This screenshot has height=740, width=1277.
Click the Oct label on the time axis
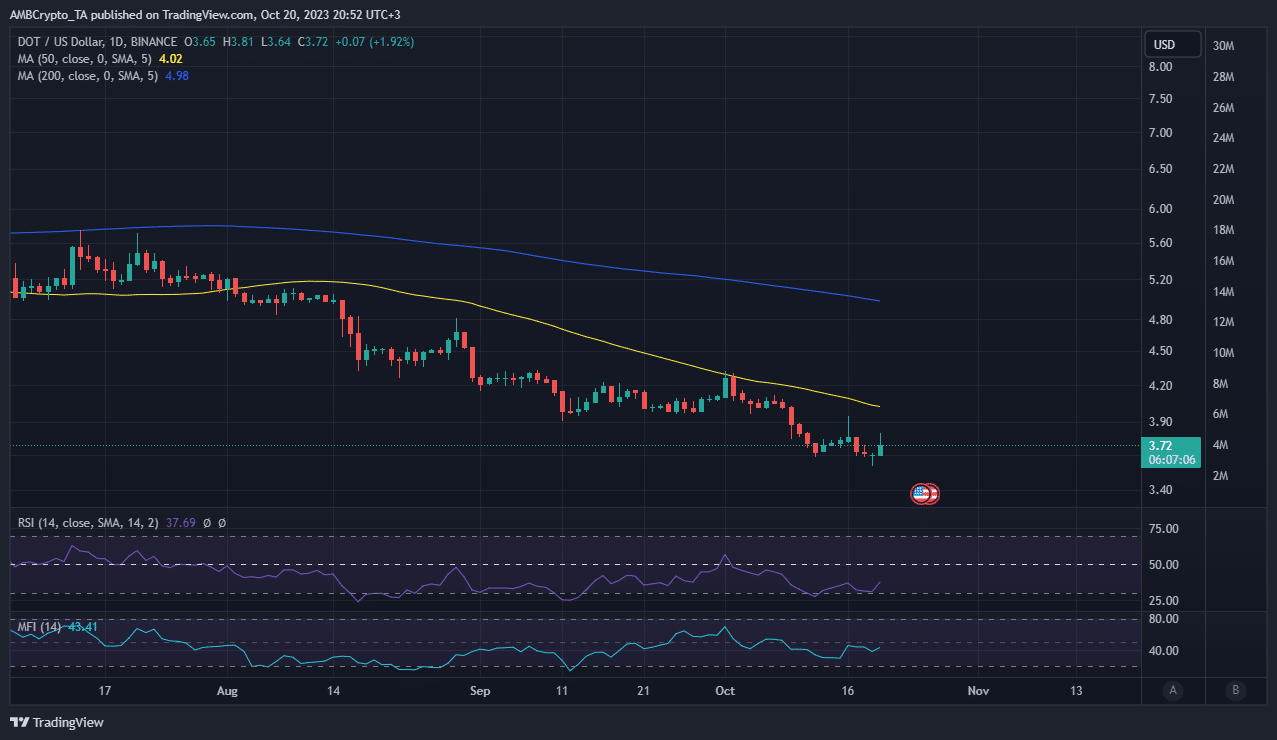[724, 691]
